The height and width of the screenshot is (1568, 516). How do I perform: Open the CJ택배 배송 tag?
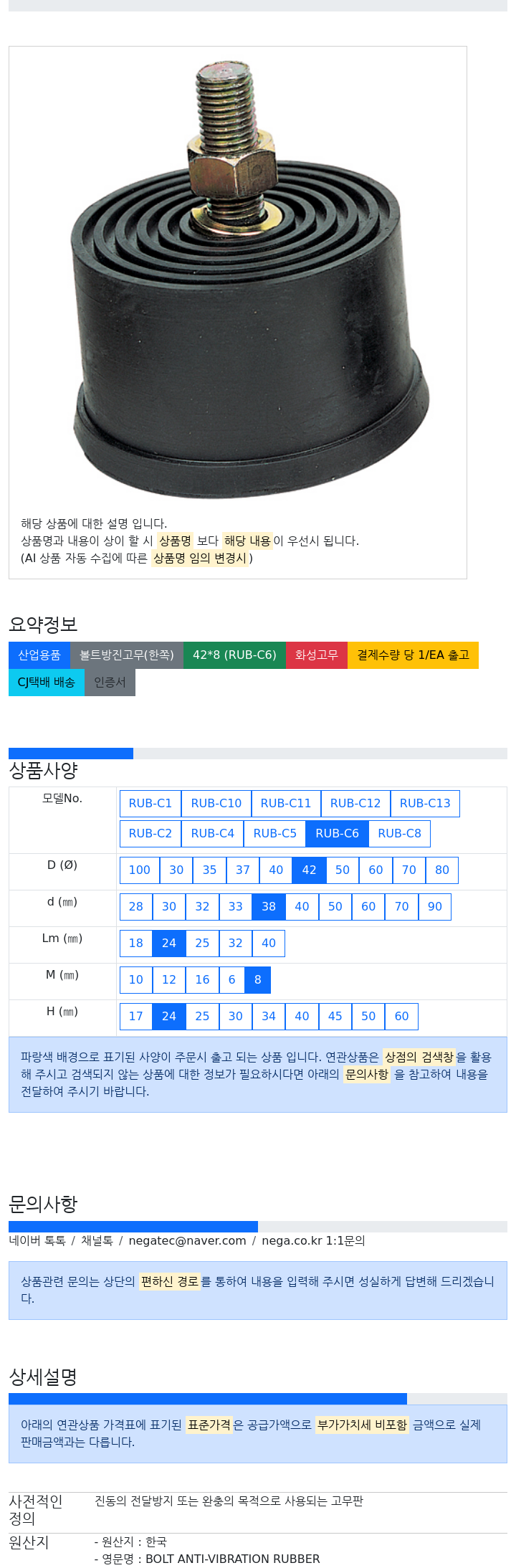[47, 682]
